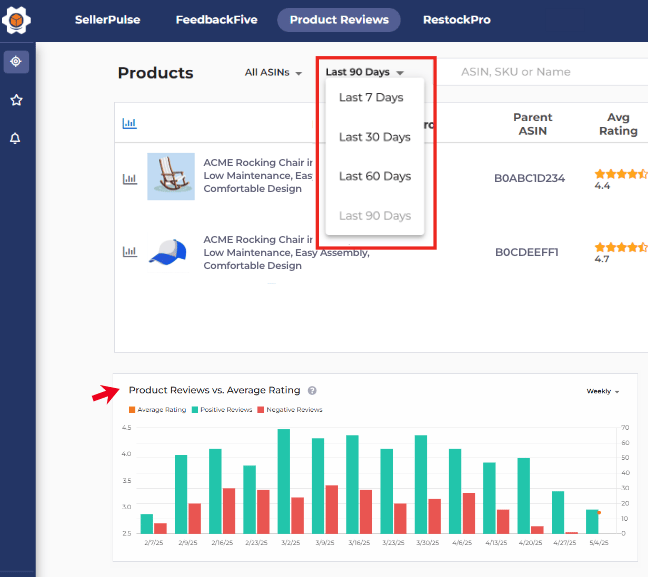Toggle Negative Reviews legend swatch
The image size is (648, 577).
[x=261, y=410]
